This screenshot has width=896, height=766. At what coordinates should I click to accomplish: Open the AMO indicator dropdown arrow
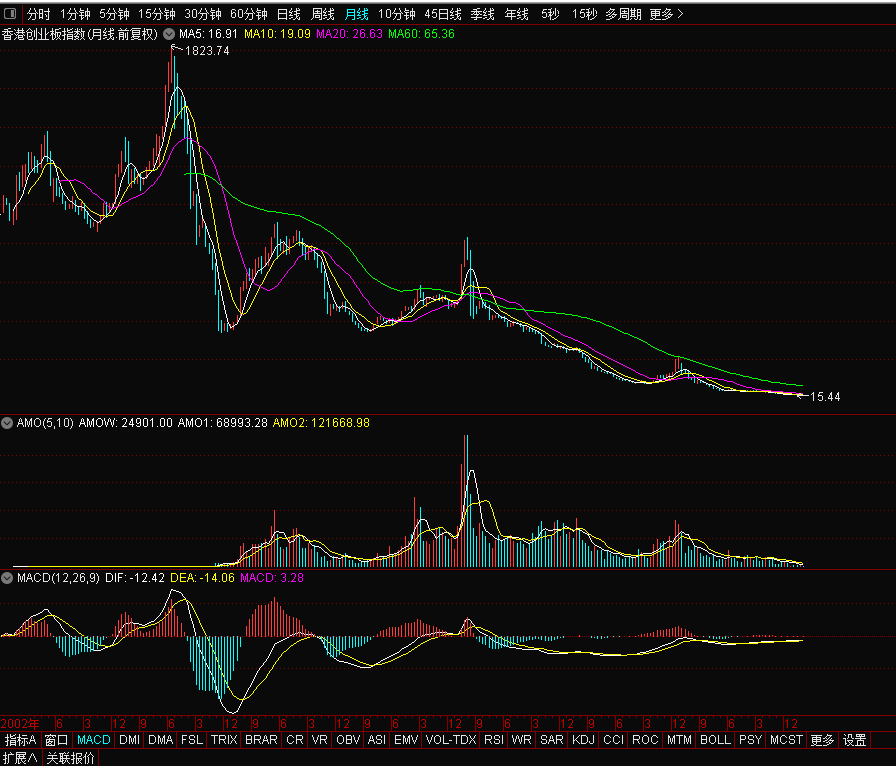point(8,423)
